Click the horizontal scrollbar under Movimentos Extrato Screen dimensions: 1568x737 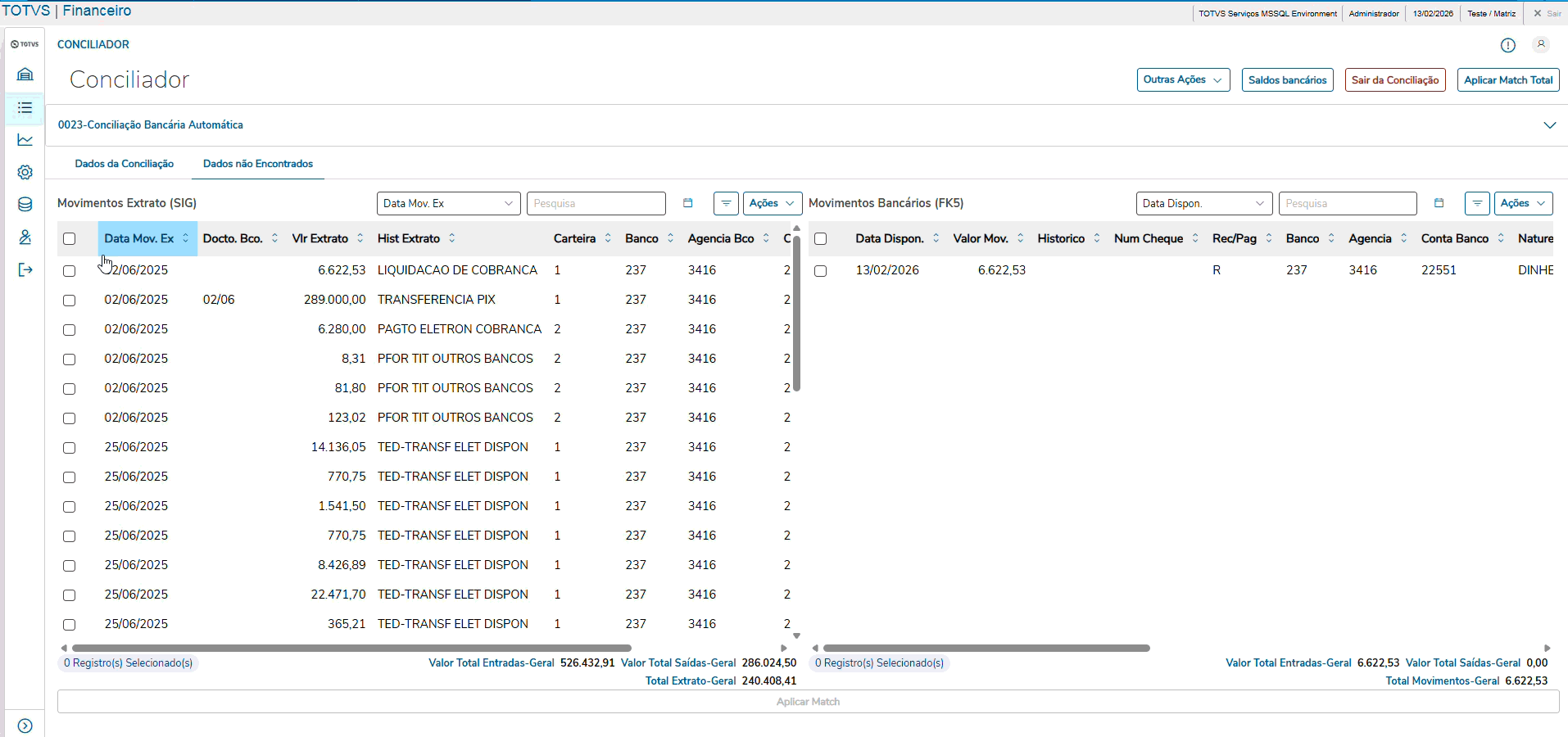pyautogui.click(x=351, y=649)
